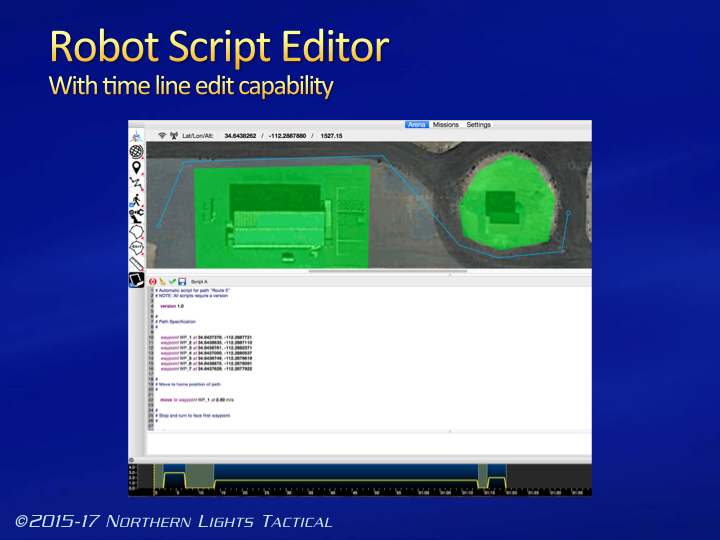Screen dimensions: 720x540
Task: Open the Settings tab
Action: [x=478, y=125]
